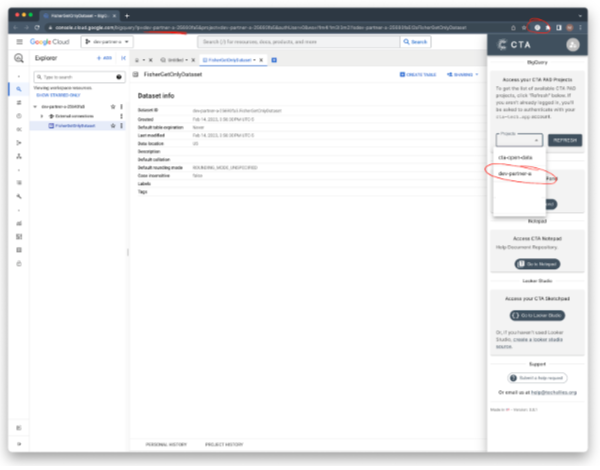Bookmark this page with the star icon
This screenshot has width=600, height=470.
coord(524,28)
